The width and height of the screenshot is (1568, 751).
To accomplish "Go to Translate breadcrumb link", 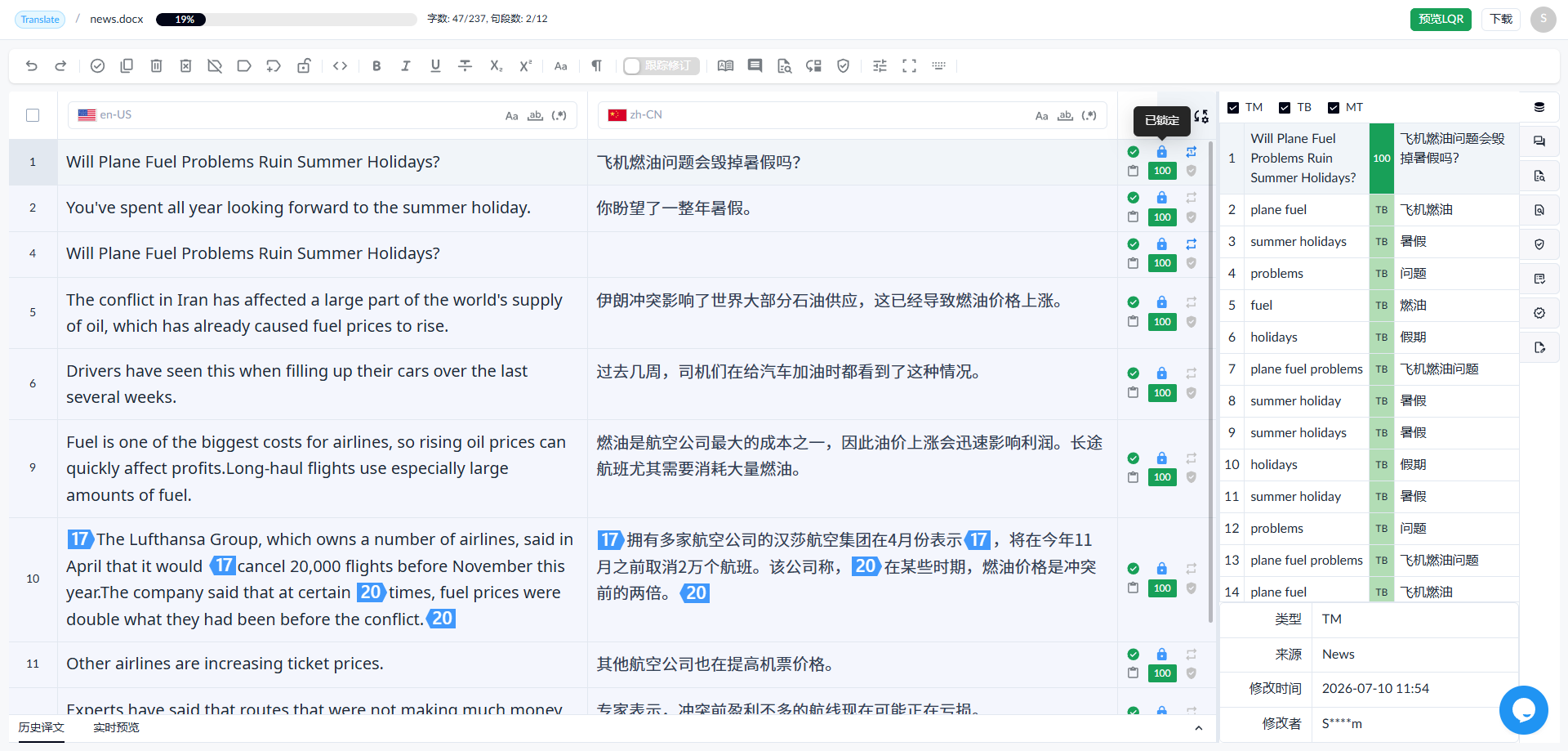I will point(40,20).
